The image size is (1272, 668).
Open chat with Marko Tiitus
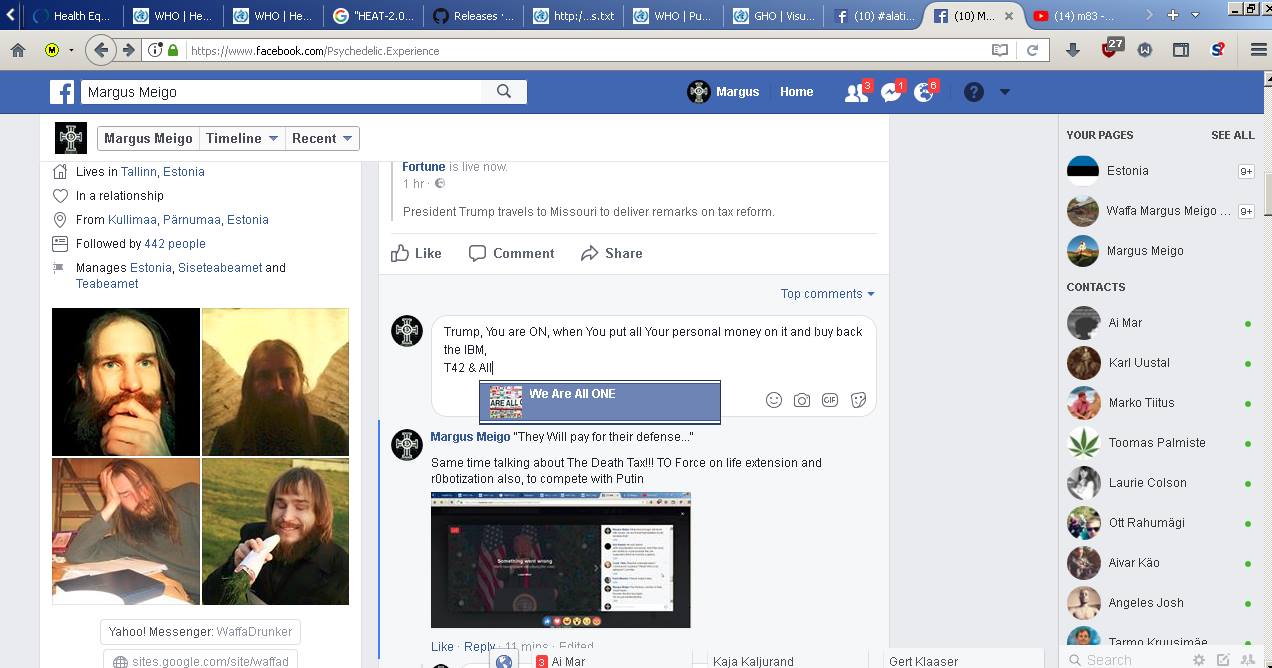tap(1160, 403)
